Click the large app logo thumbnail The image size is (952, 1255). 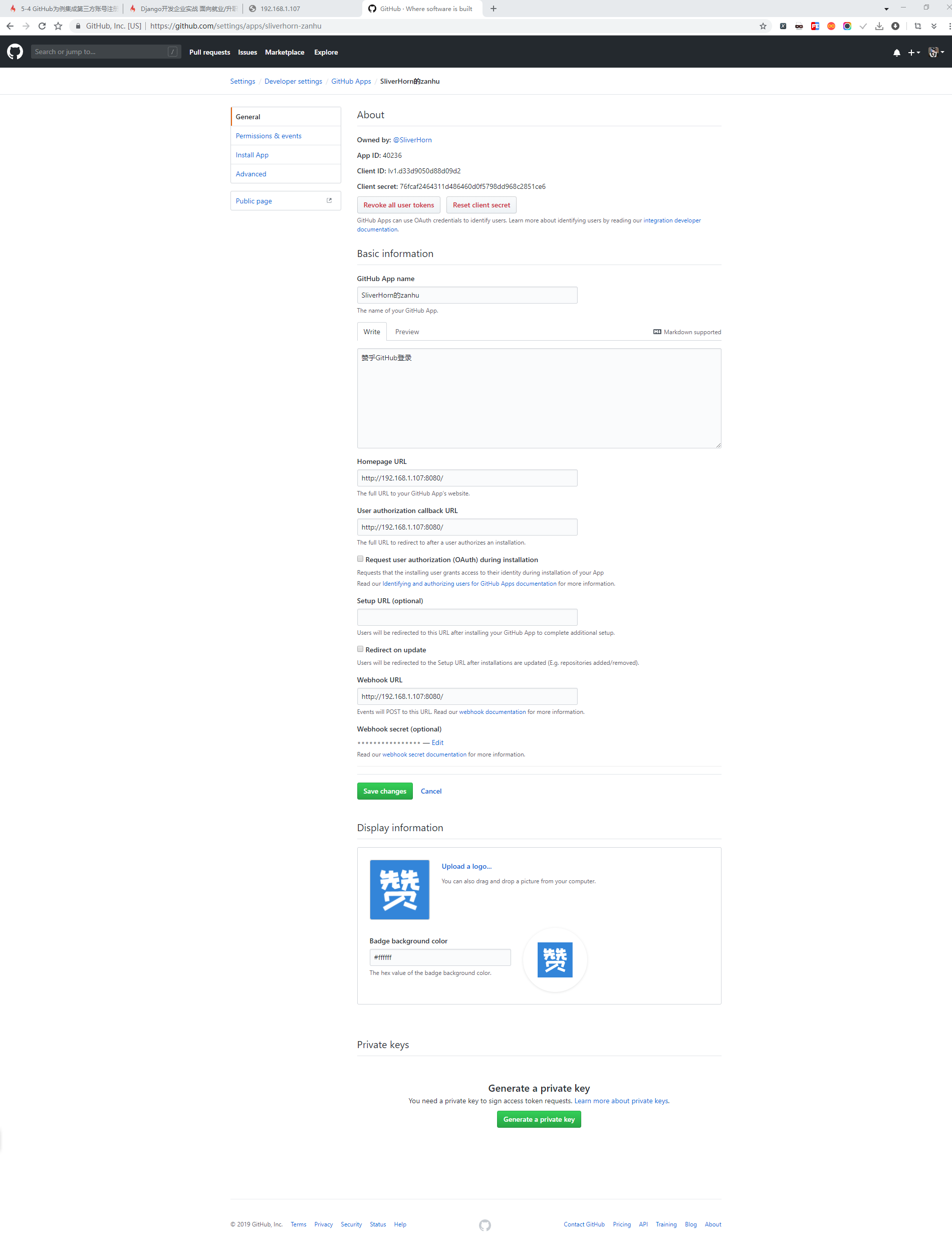(399, 889)
